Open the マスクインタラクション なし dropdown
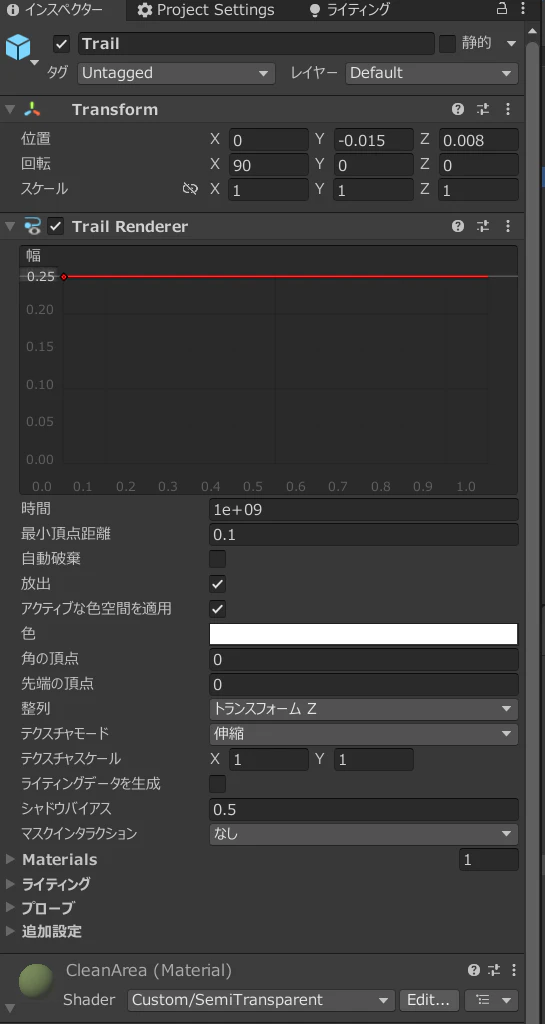Viewport: 545px width, 1024px height. (364, 834)
